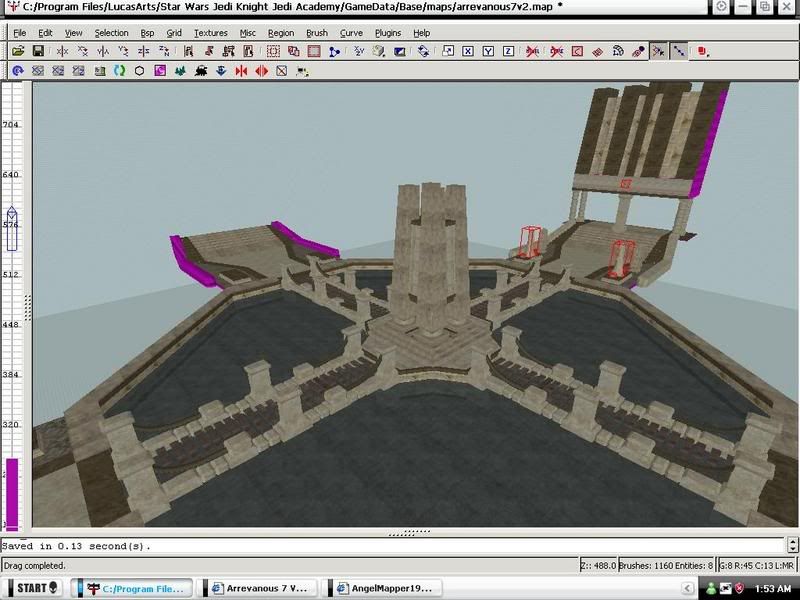Screen dimensions: 800x600
Task: Click the Free Rotation arrows icon
Action: click(423, 51)
